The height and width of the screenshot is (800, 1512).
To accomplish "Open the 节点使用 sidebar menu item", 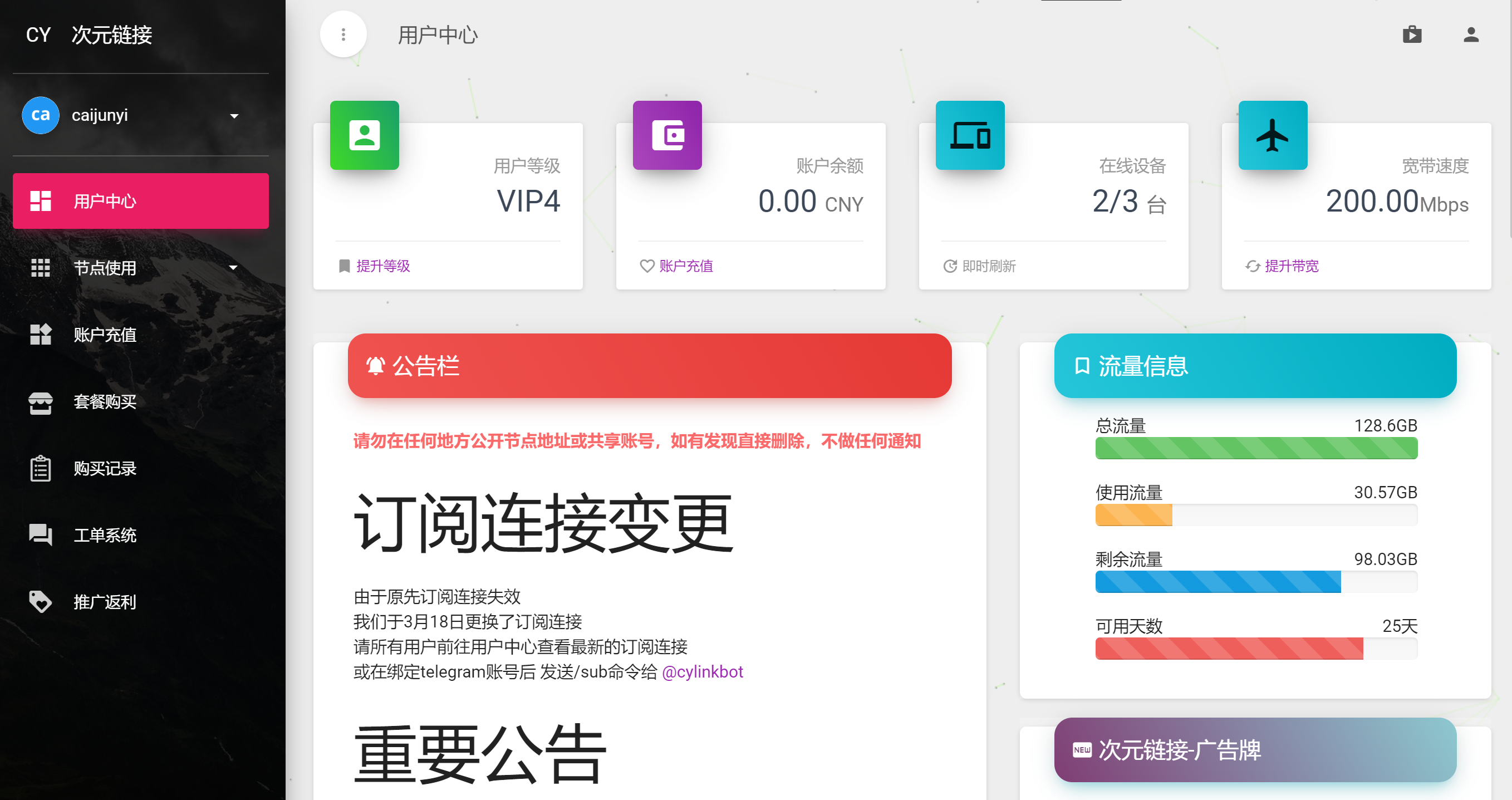I will (x=141, y=268).
